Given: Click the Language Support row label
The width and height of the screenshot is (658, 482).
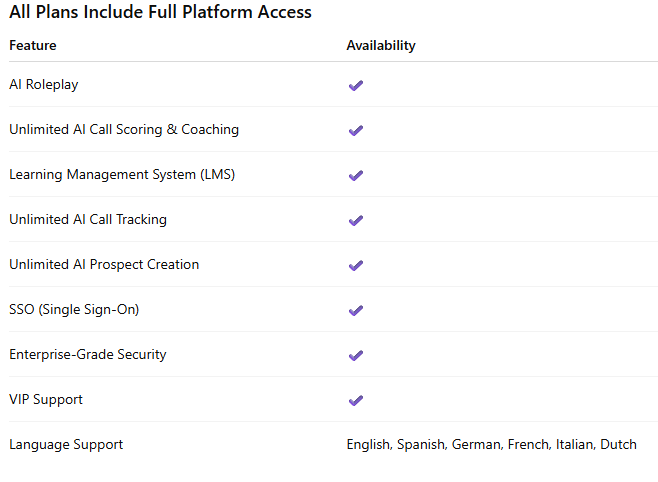Looking at the screenshot, I should 66,444.
